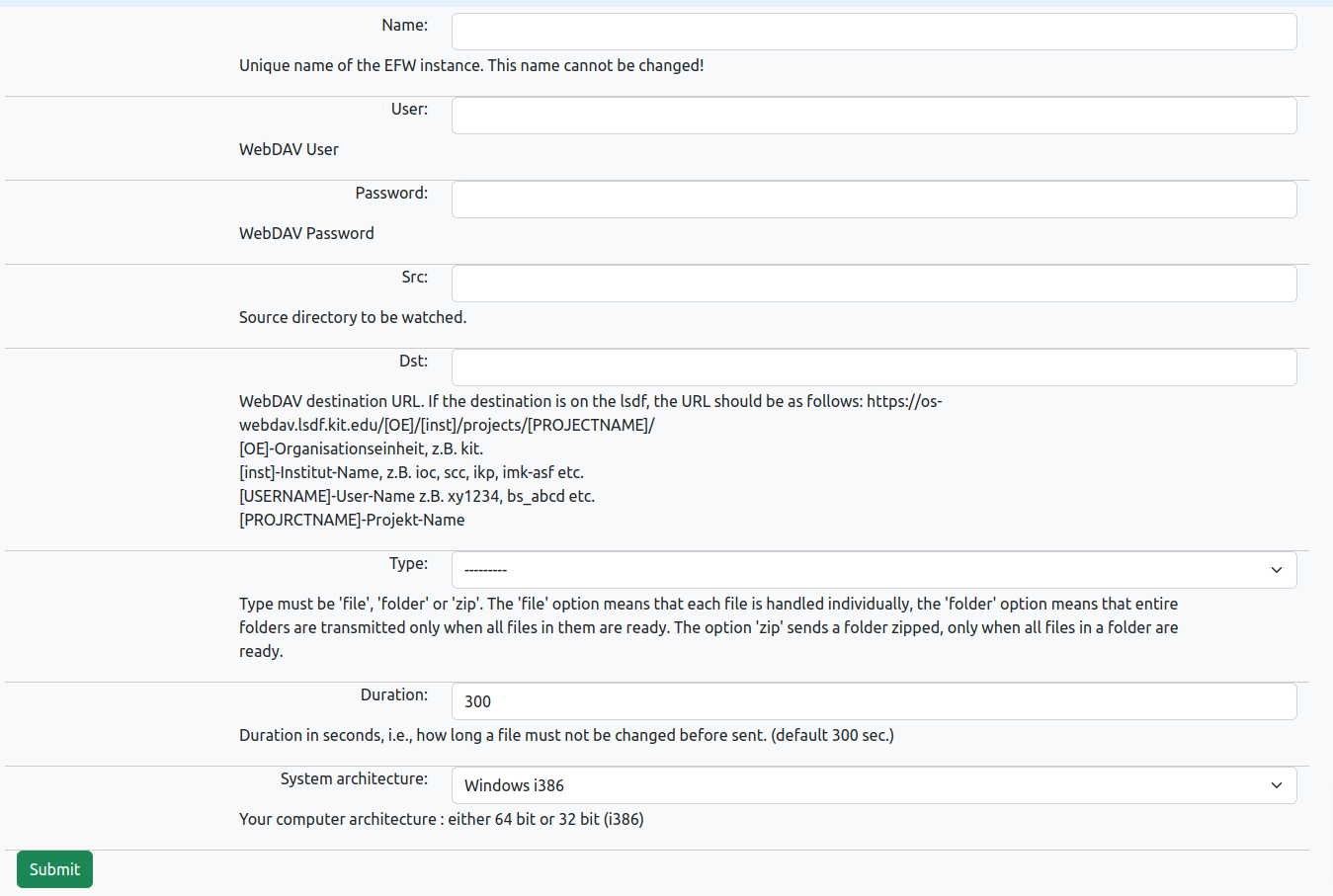Click the WebDAV User description text
The image size is (1333, 896).
click(x=289, y=149)
